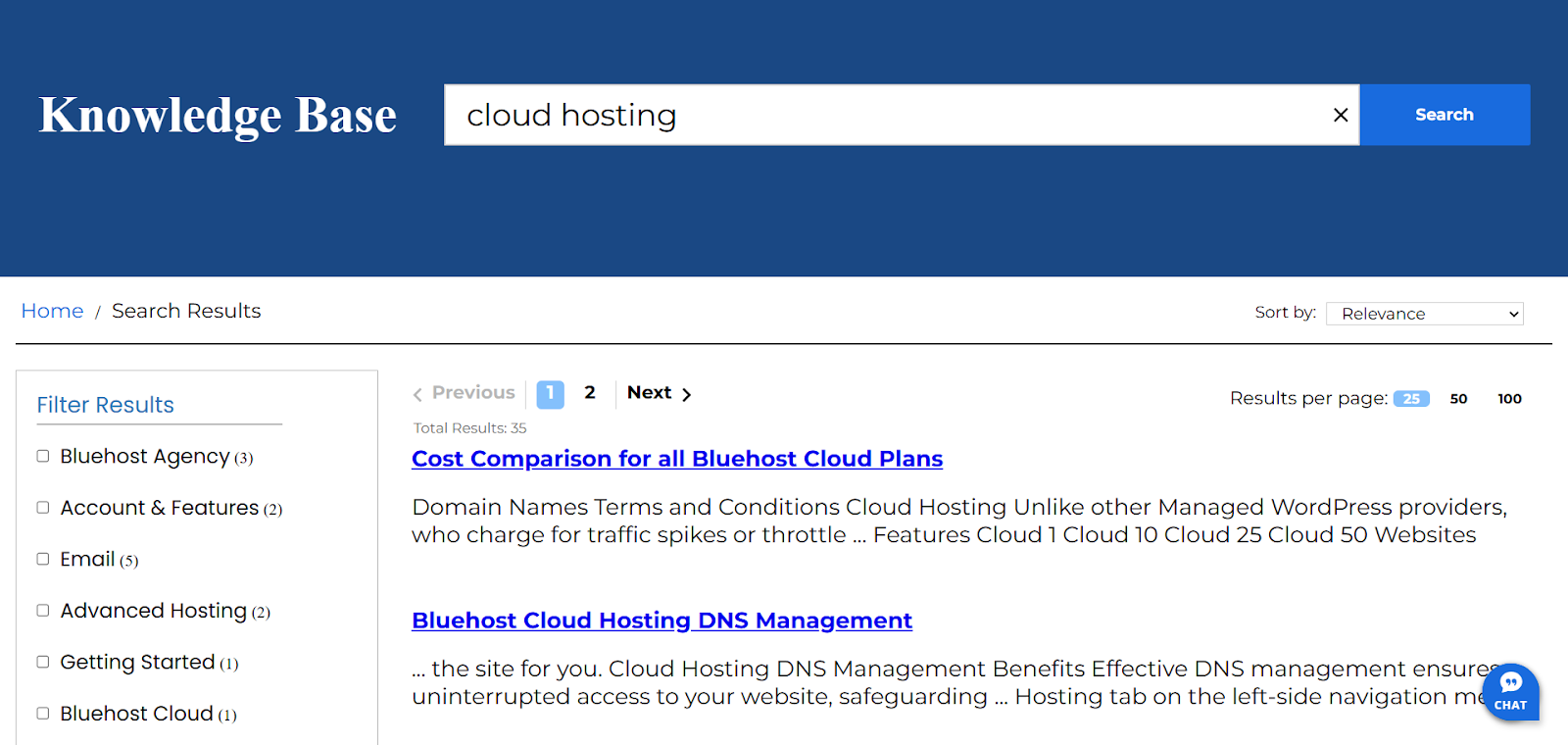Toggle the Bluehost Cloud filter checkbox
The image size is (1568, 745).
tap(43, 714)
